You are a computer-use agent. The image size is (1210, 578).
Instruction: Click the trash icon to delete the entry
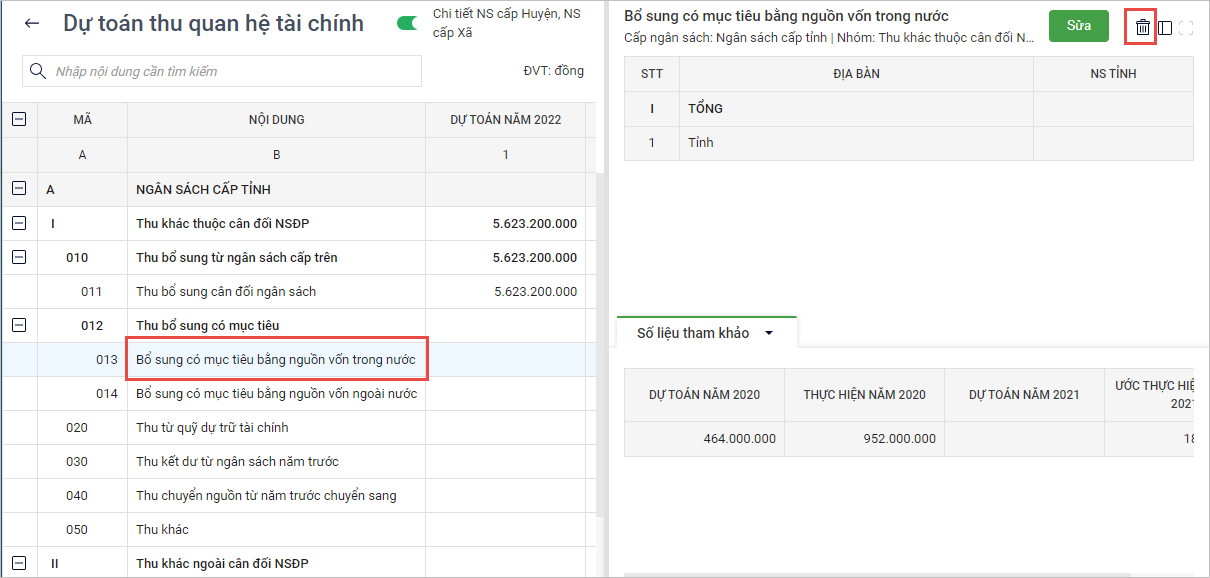tap(1142, 27)
